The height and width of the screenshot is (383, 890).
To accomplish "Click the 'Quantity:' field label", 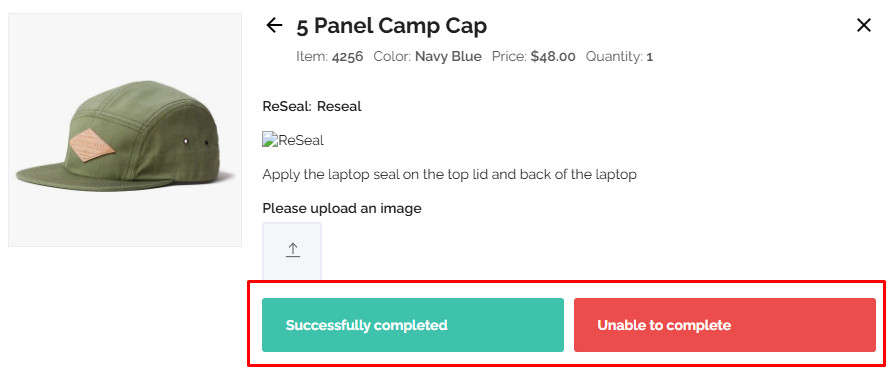I will tap(614, 57).
